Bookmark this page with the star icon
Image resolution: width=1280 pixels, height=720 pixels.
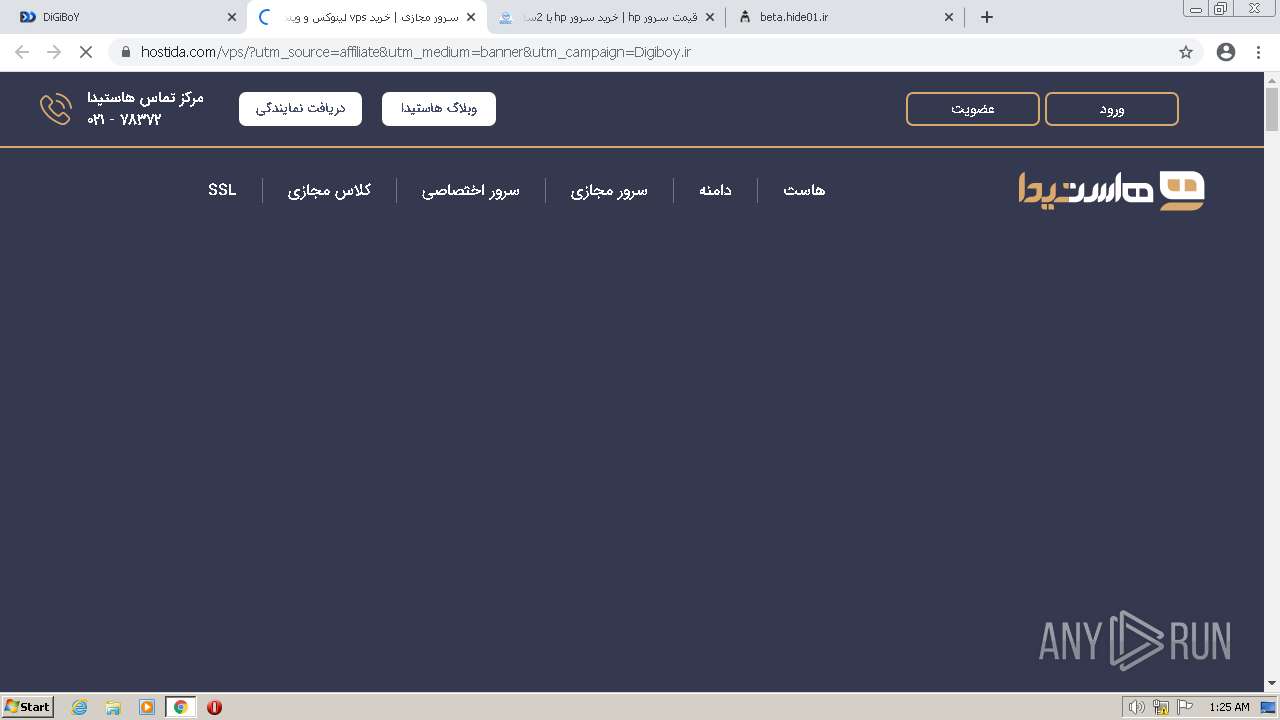(x=1186, y=52)
